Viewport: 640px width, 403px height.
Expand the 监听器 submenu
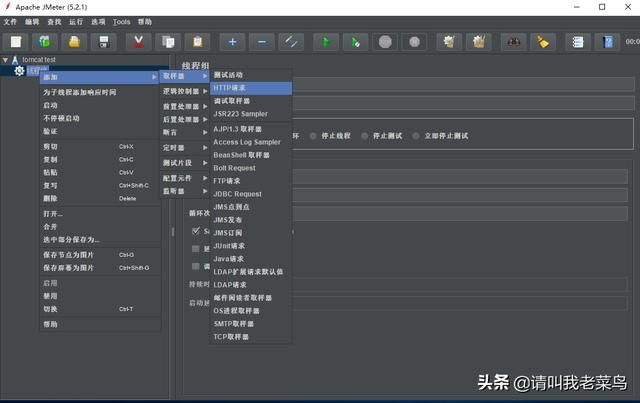coord(185,191)
